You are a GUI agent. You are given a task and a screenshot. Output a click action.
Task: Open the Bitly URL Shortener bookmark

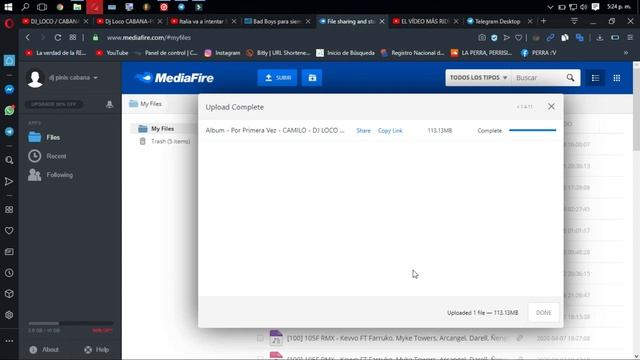[x=278, y=53]
